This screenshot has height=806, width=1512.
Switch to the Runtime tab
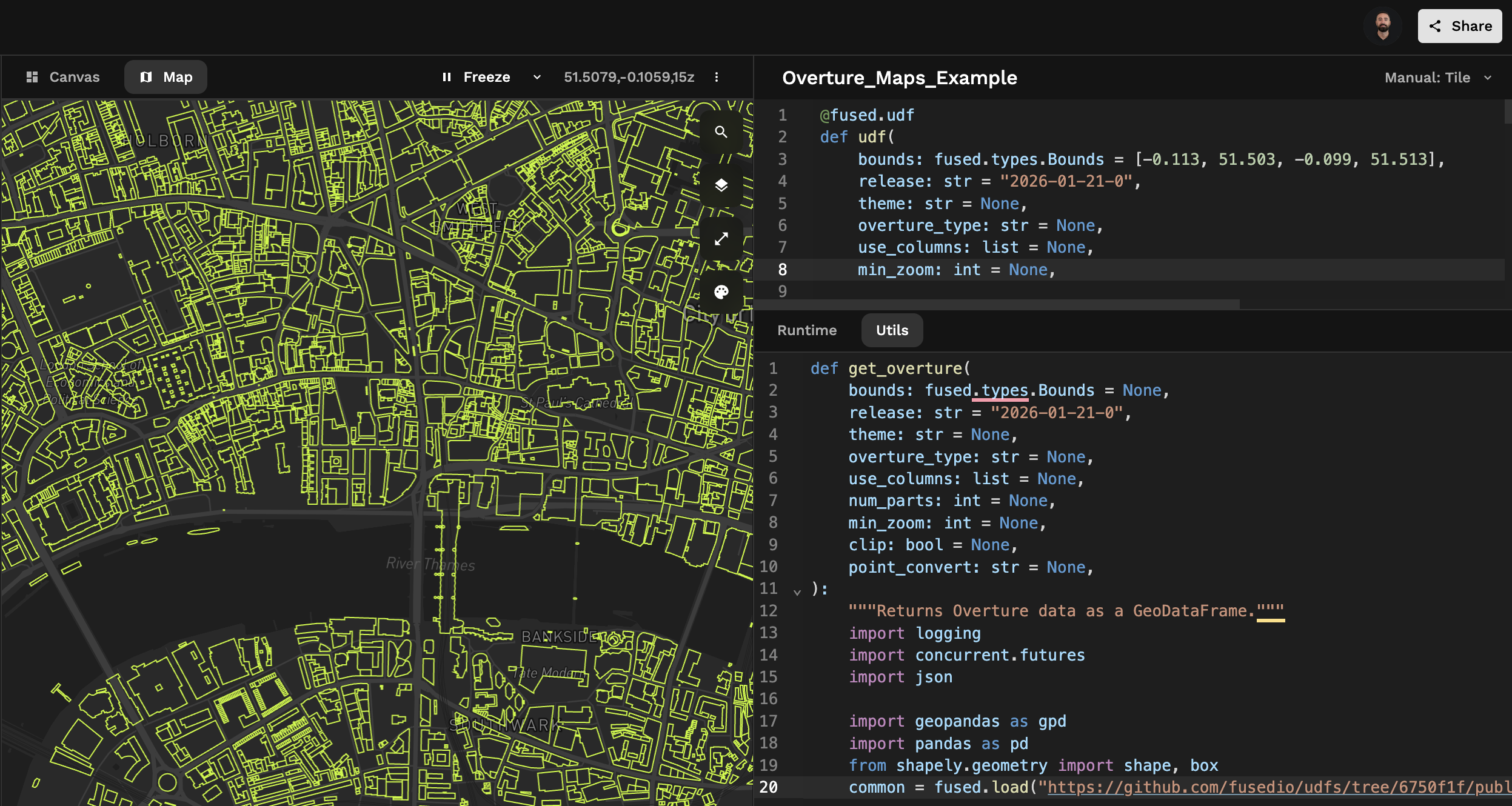click(x=807, y=330)
